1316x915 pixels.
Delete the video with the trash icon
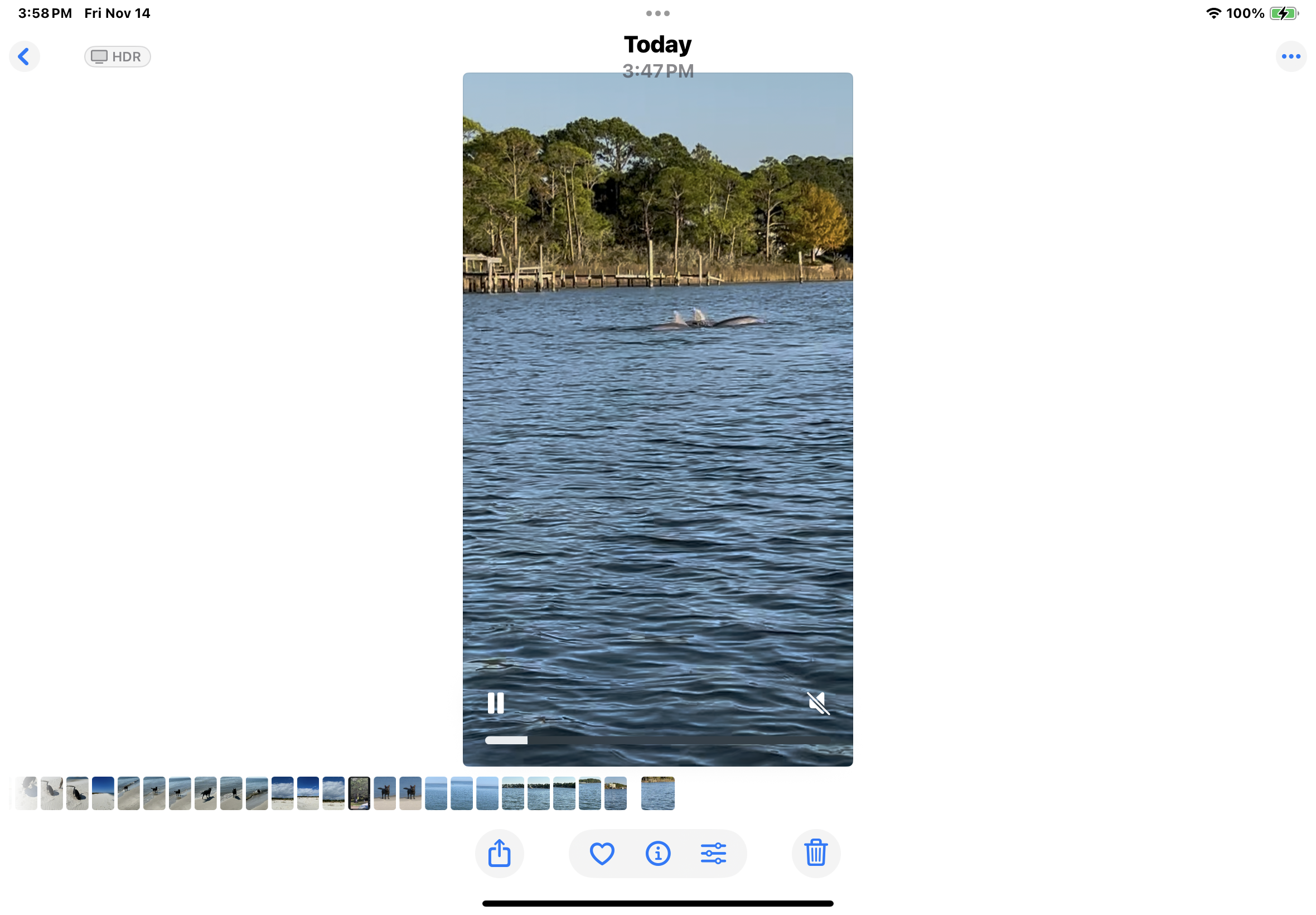point(815,853)
